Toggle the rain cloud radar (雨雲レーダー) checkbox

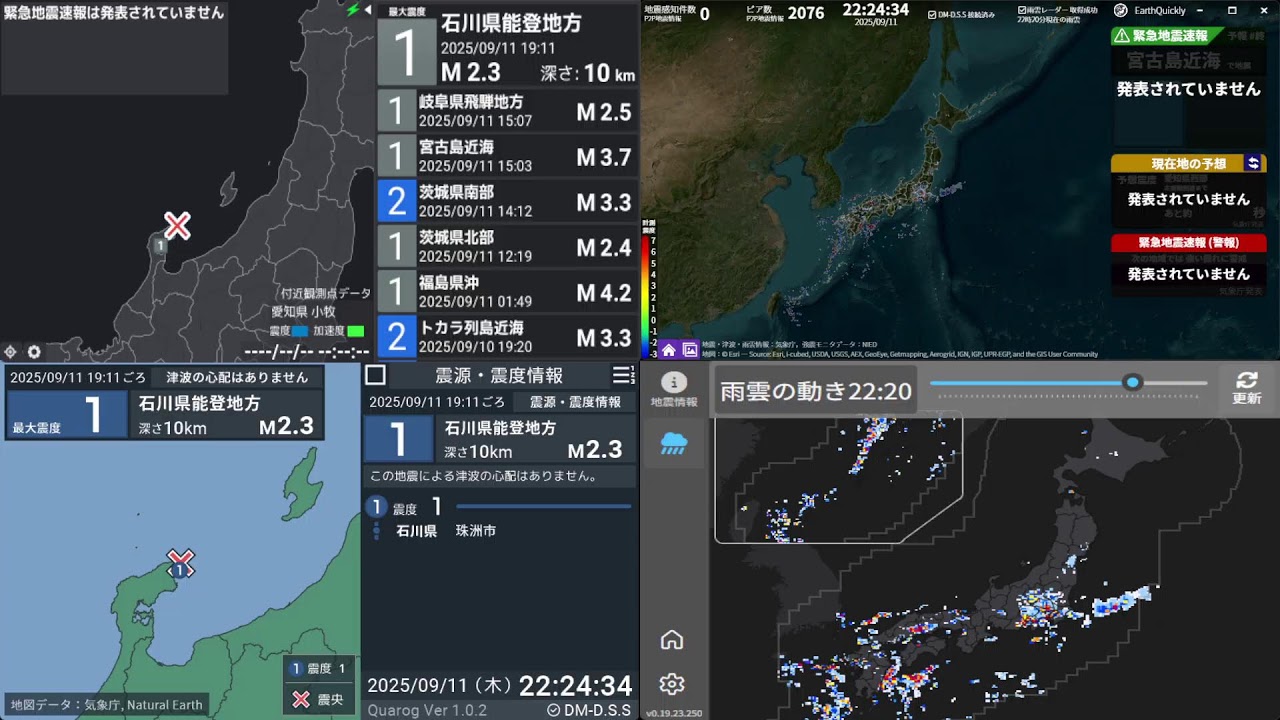(1022, 10)
